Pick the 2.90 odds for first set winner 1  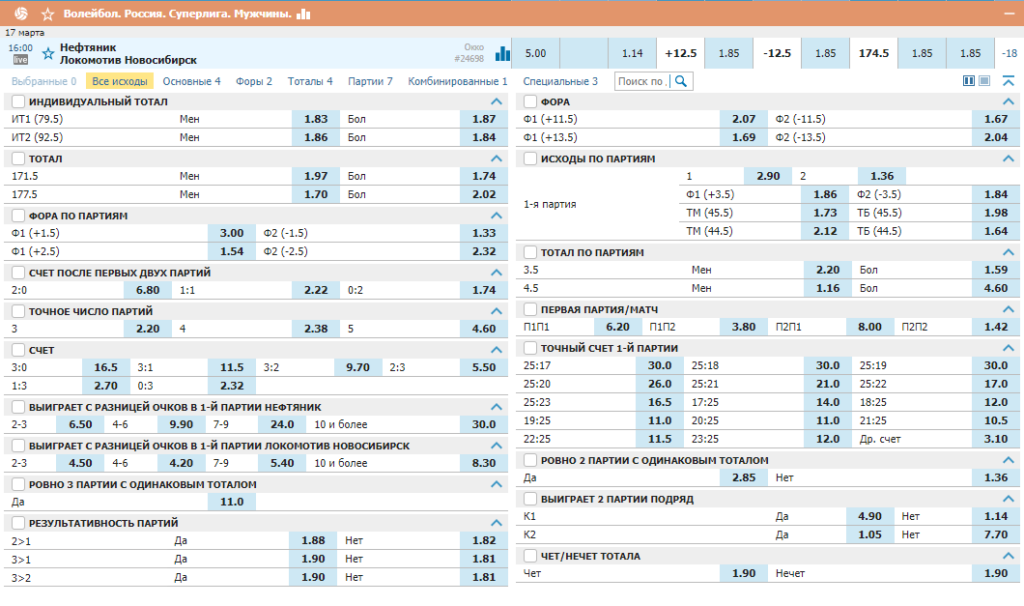click(768, 176)
